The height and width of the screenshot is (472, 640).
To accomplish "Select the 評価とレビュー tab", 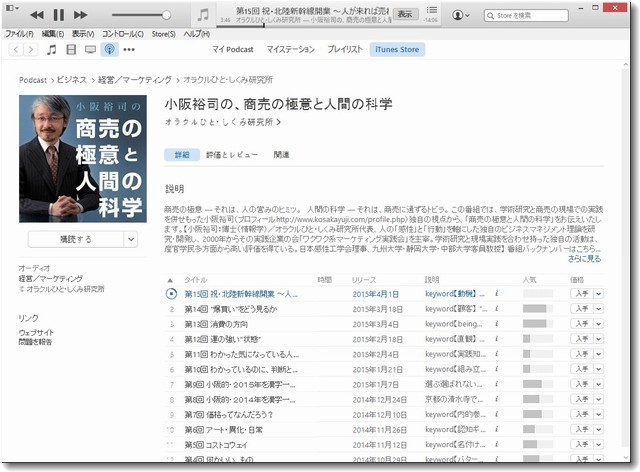I will click(x=232, y=155).
